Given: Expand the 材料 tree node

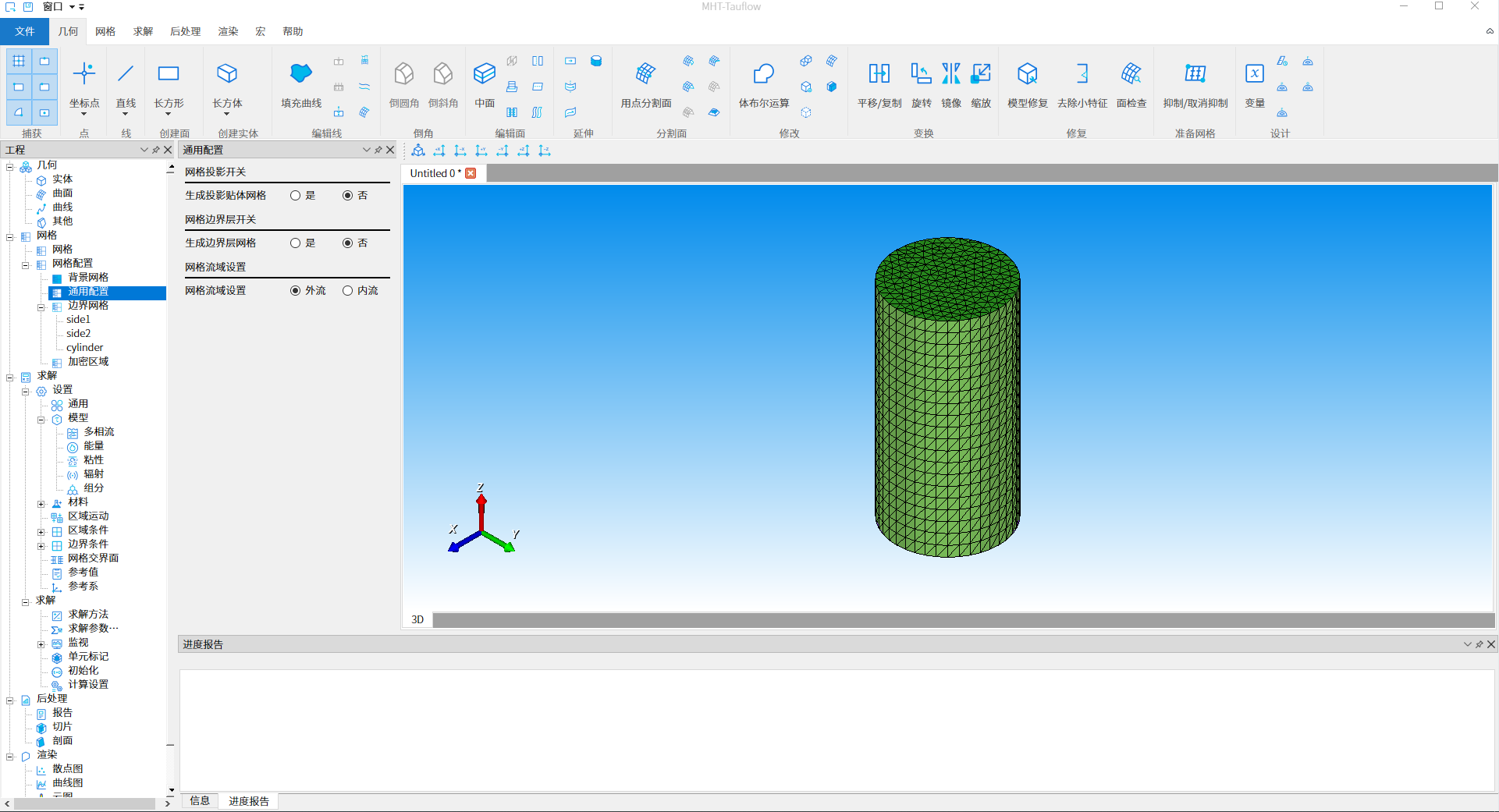Looking at the screenshot, I should click(x=41, y=504).
